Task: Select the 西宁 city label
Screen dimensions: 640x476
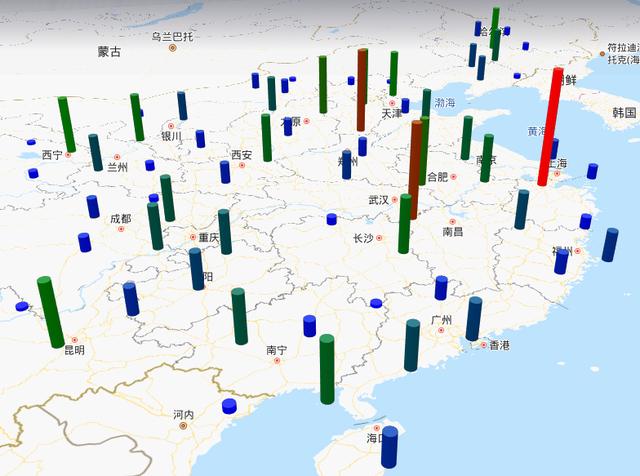Action: pos(52,155)
